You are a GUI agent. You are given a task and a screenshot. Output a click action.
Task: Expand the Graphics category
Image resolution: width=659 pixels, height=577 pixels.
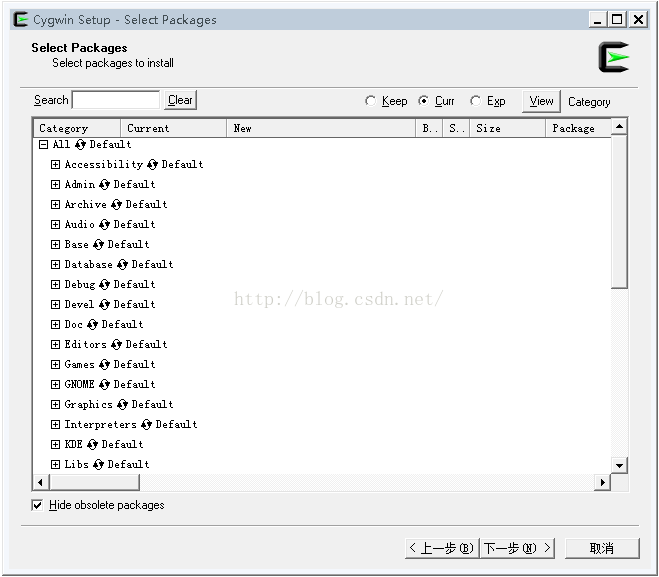pyautogui.click(x=55, y=405)
